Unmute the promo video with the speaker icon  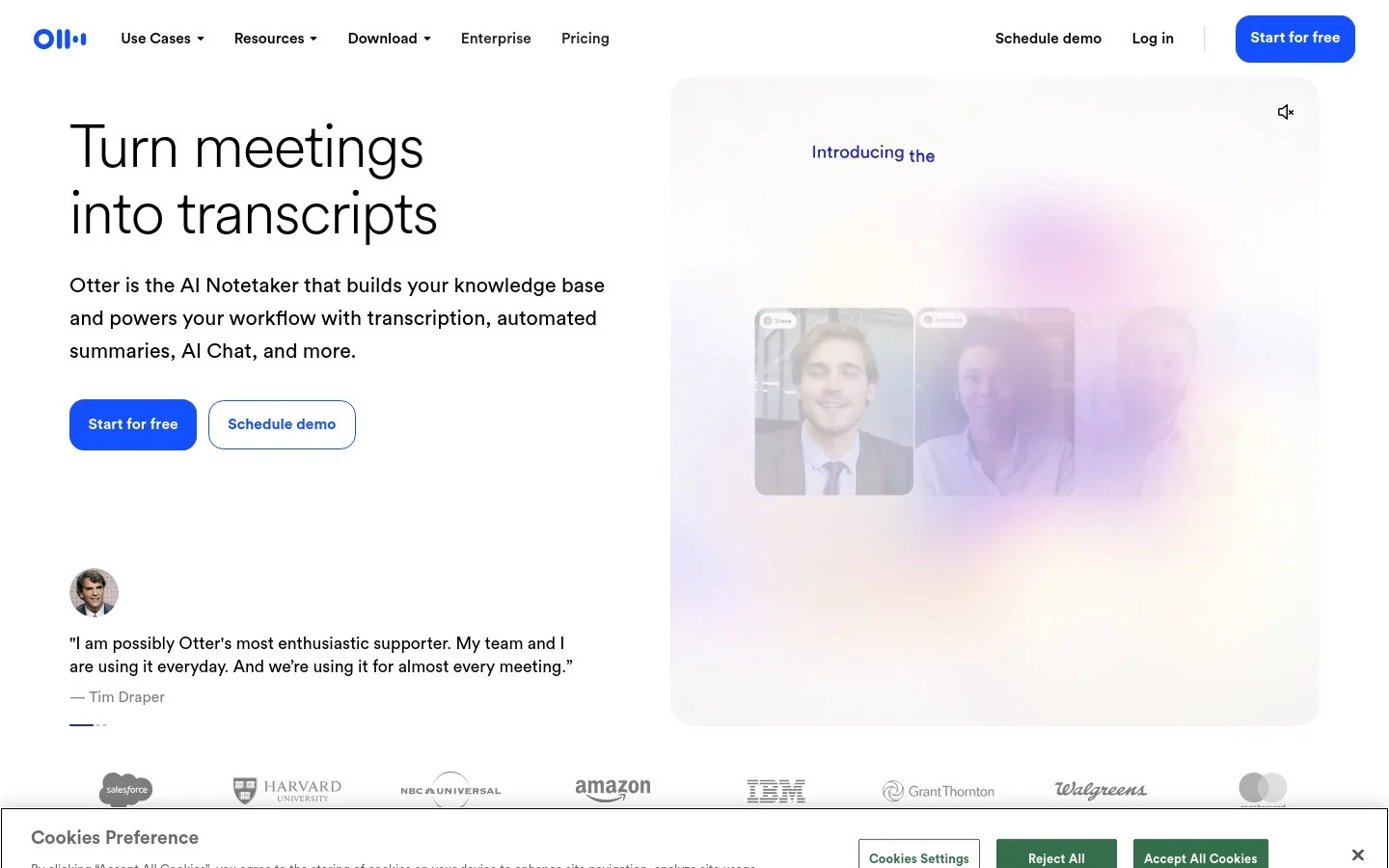(1285, 112)
